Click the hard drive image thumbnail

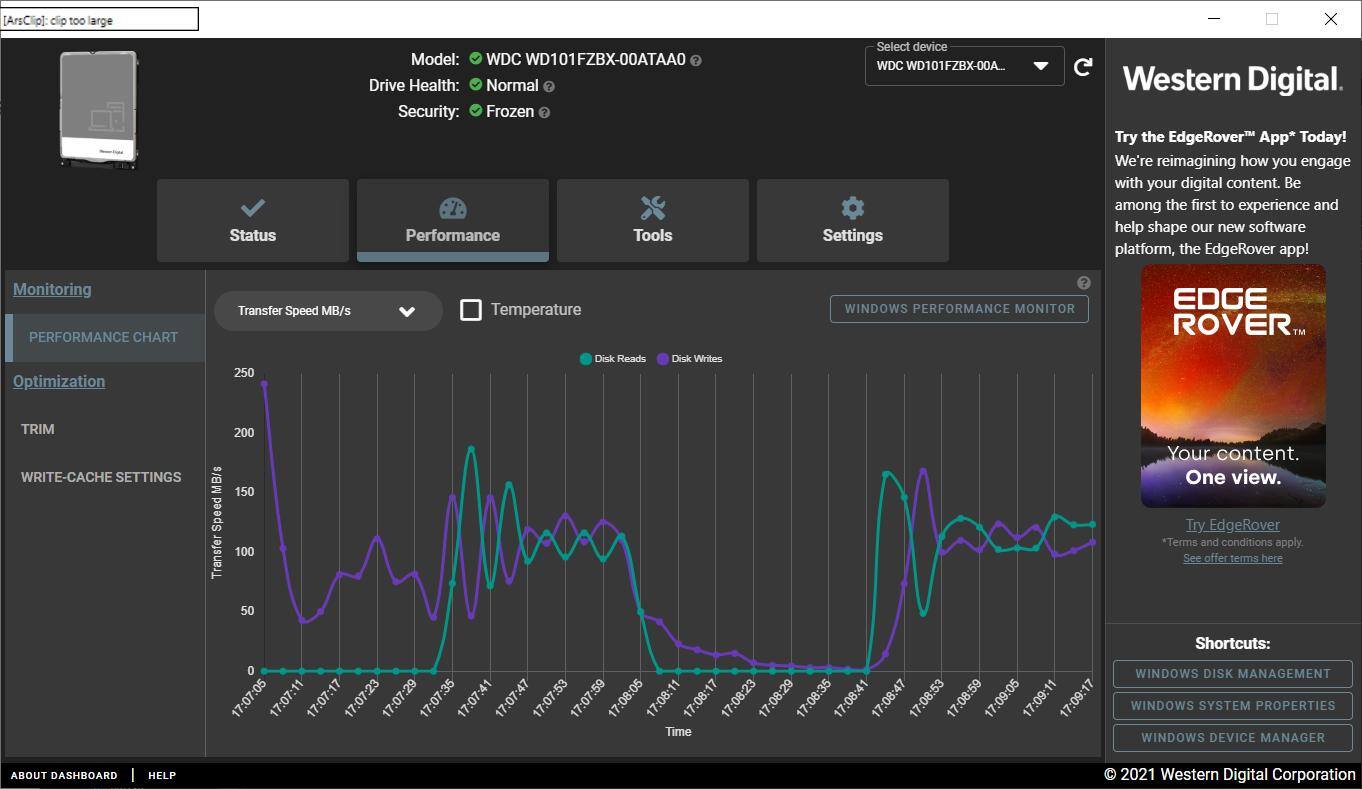(x=99, y=109)
